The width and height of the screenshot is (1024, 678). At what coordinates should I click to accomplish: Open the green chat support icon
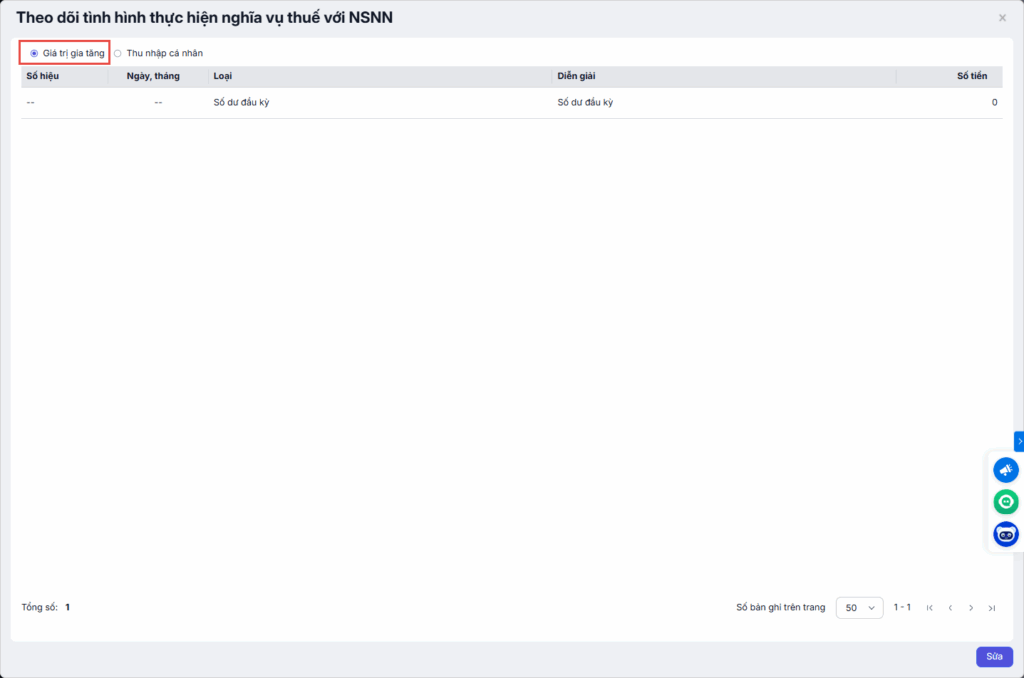point(1006,502)
